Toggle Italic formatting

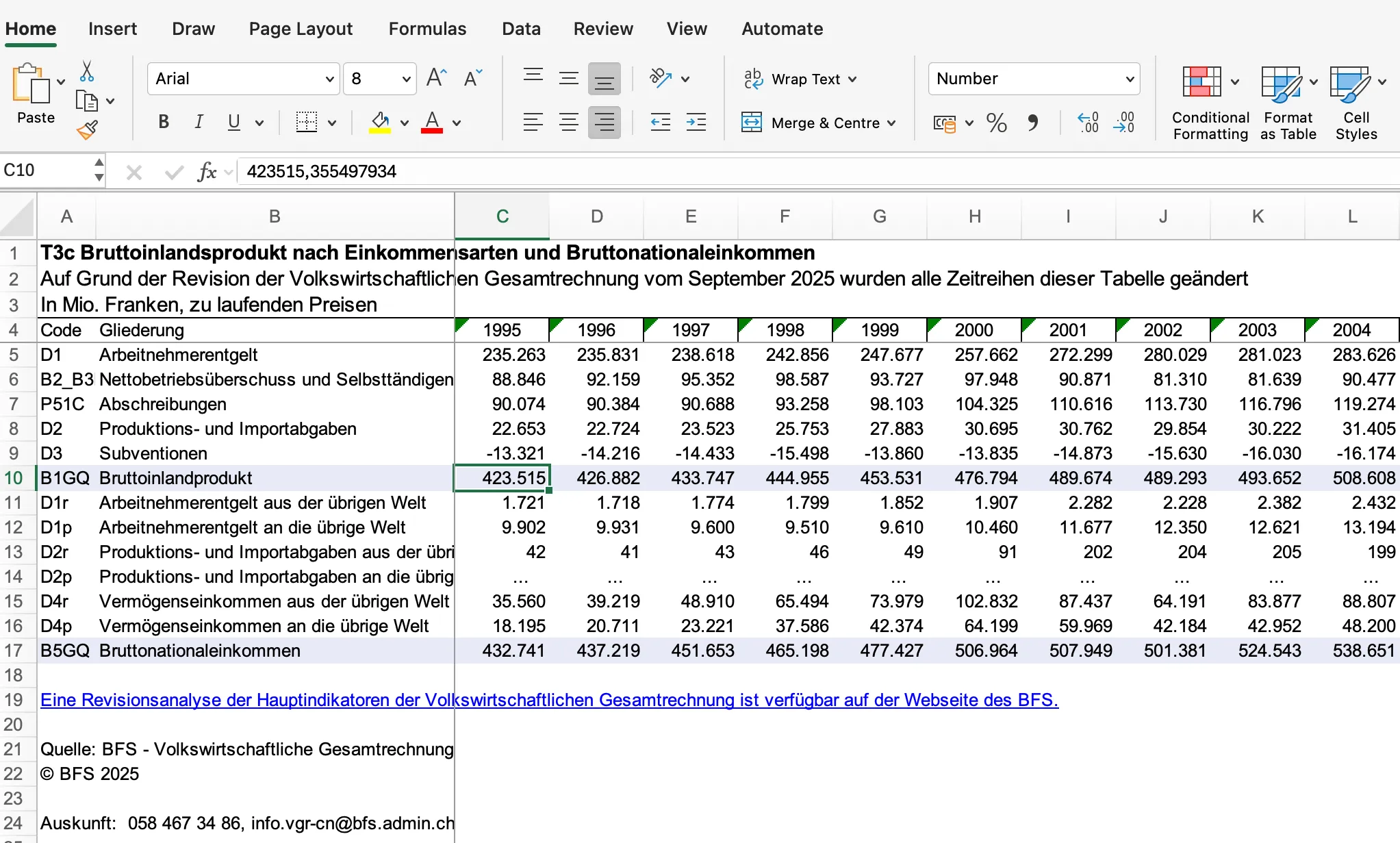(199, 123)
